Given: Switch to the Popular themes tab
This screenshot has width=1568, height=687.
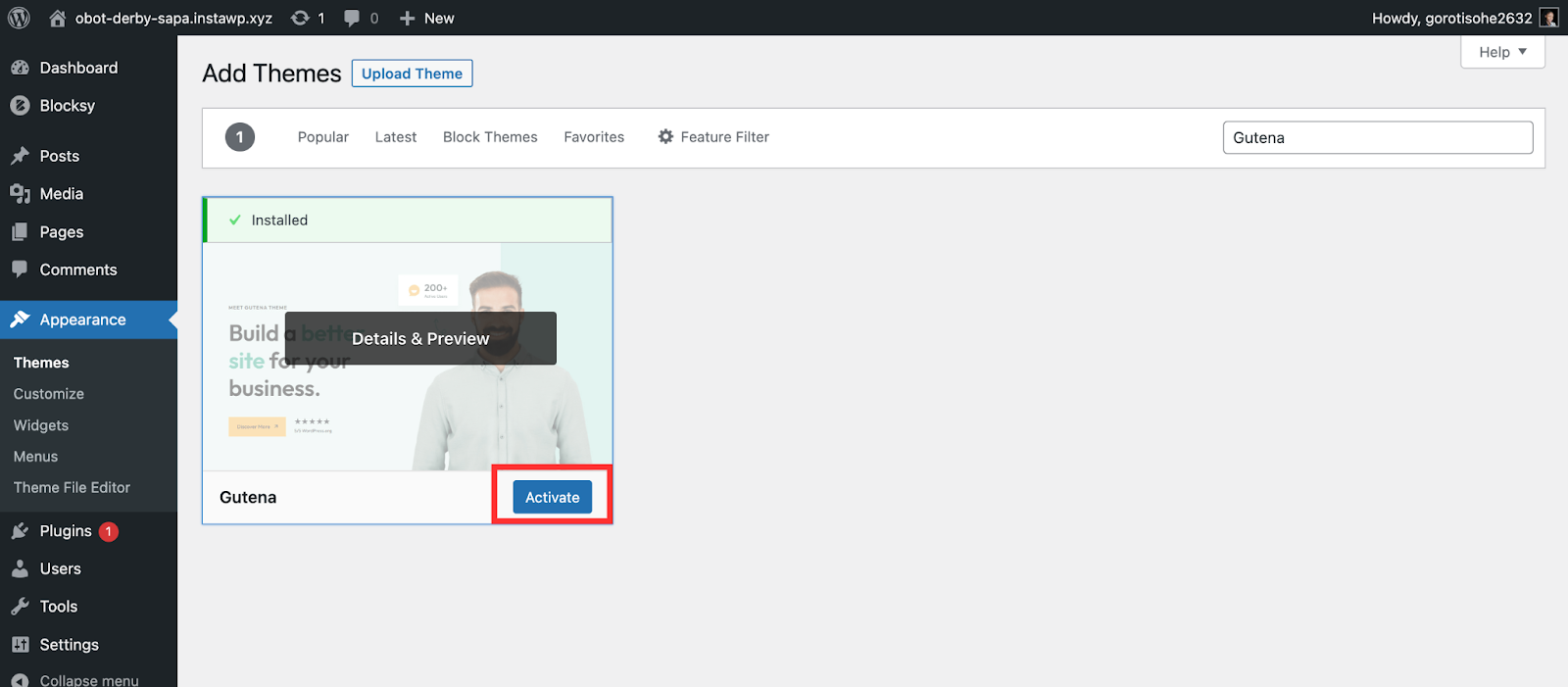Looking at the screenshot, I should click(323, 137).
